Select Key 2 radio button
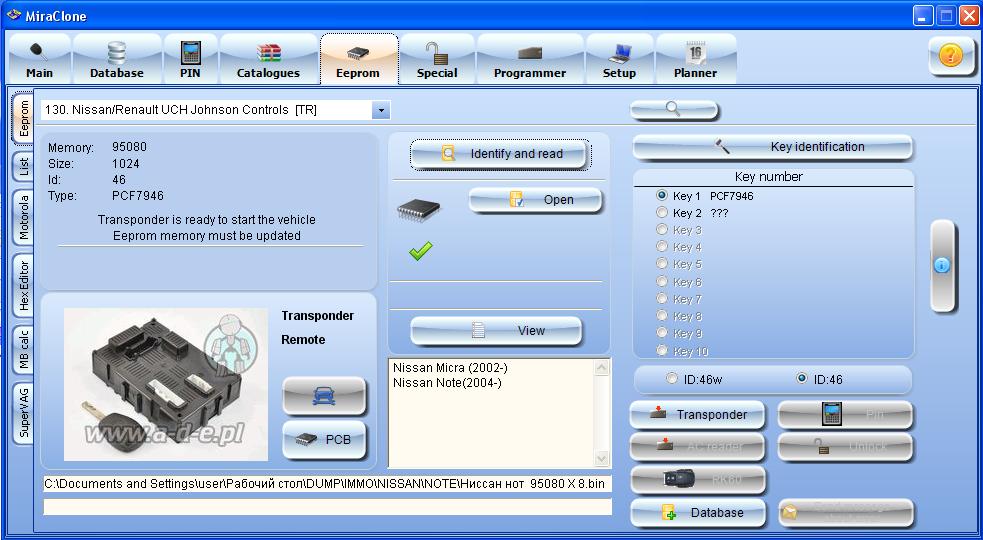Viewport: 983px width, 540px height. point(661,213)
